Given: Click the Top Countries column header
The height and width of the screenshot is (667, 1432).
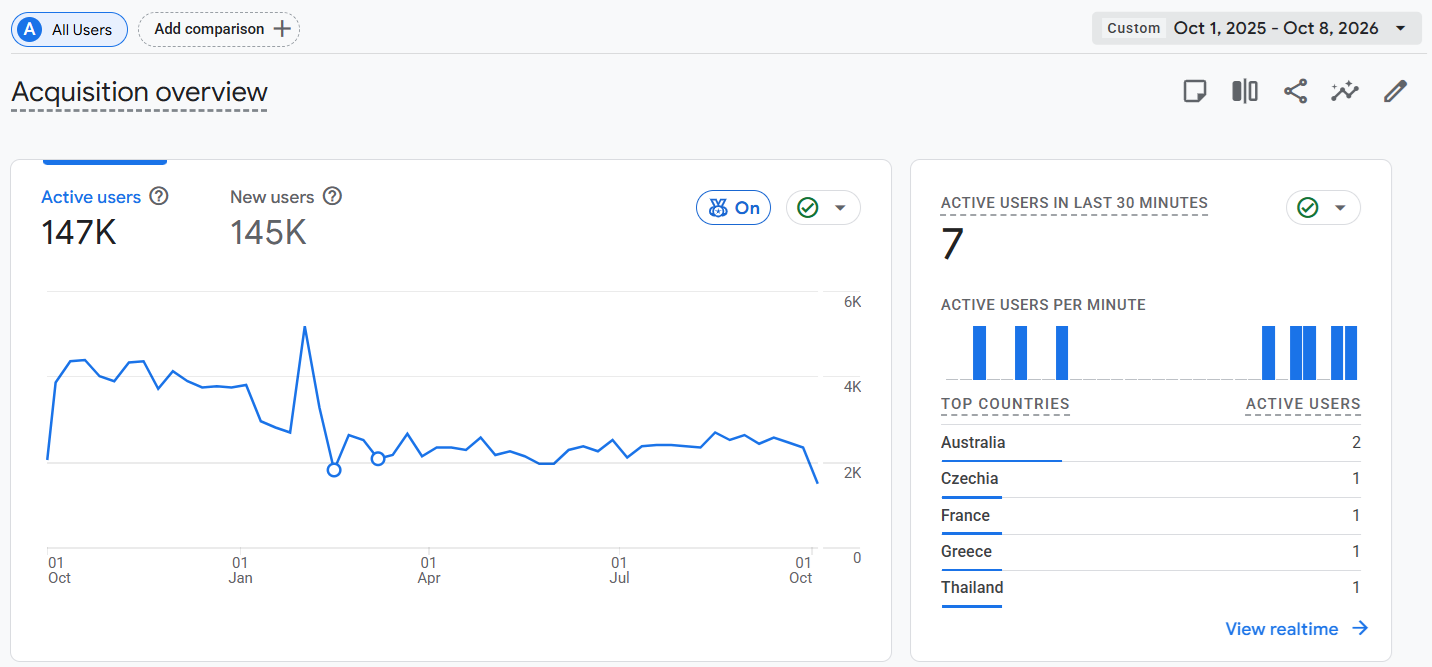Looking at the screenshot, I should (1005, 404).
